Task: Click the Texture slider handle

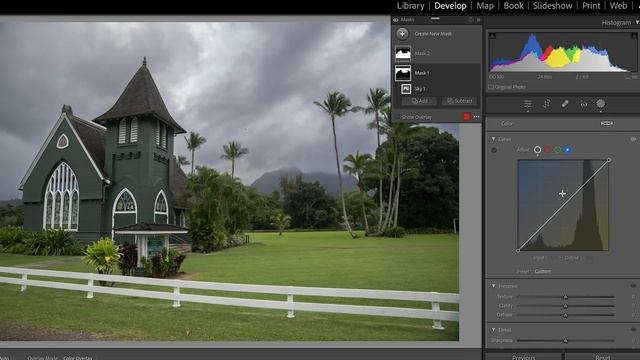Action: 565,297
